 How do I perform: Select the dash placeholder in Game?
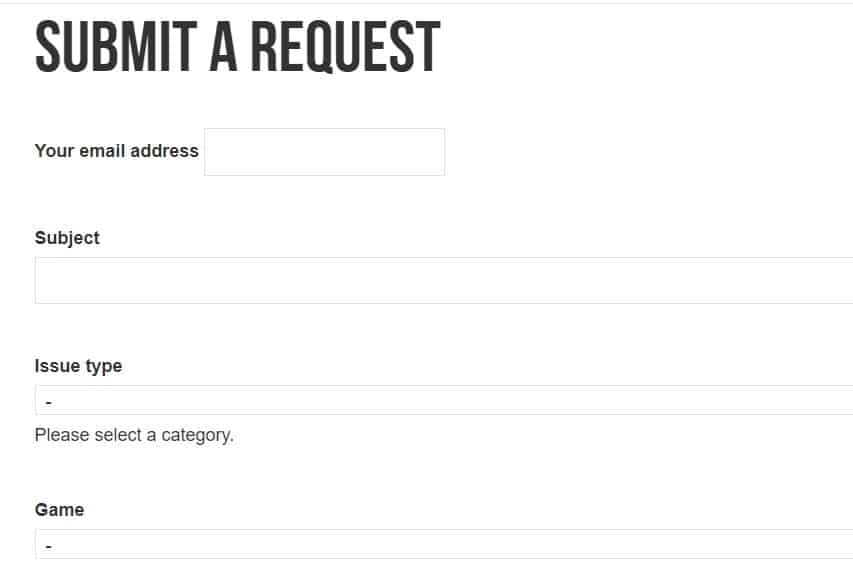49,546
